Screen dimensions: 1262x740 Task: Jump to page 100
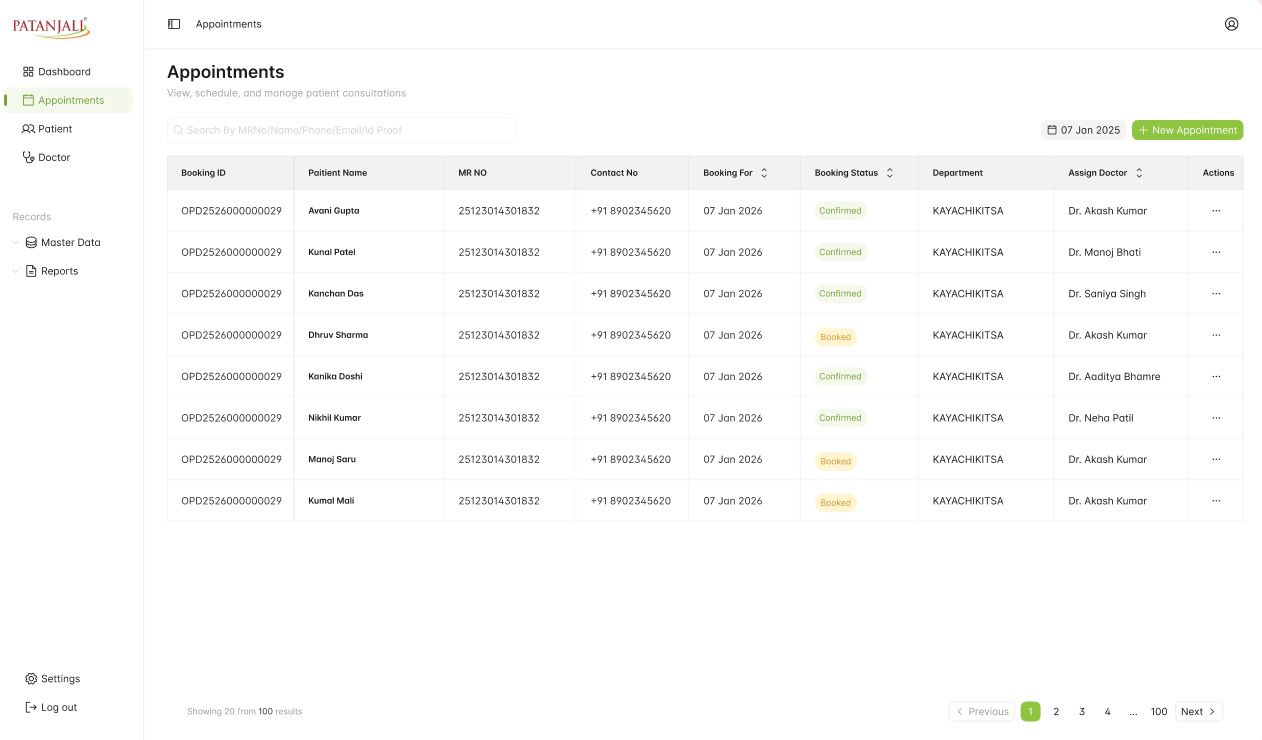pos(1159,712)
